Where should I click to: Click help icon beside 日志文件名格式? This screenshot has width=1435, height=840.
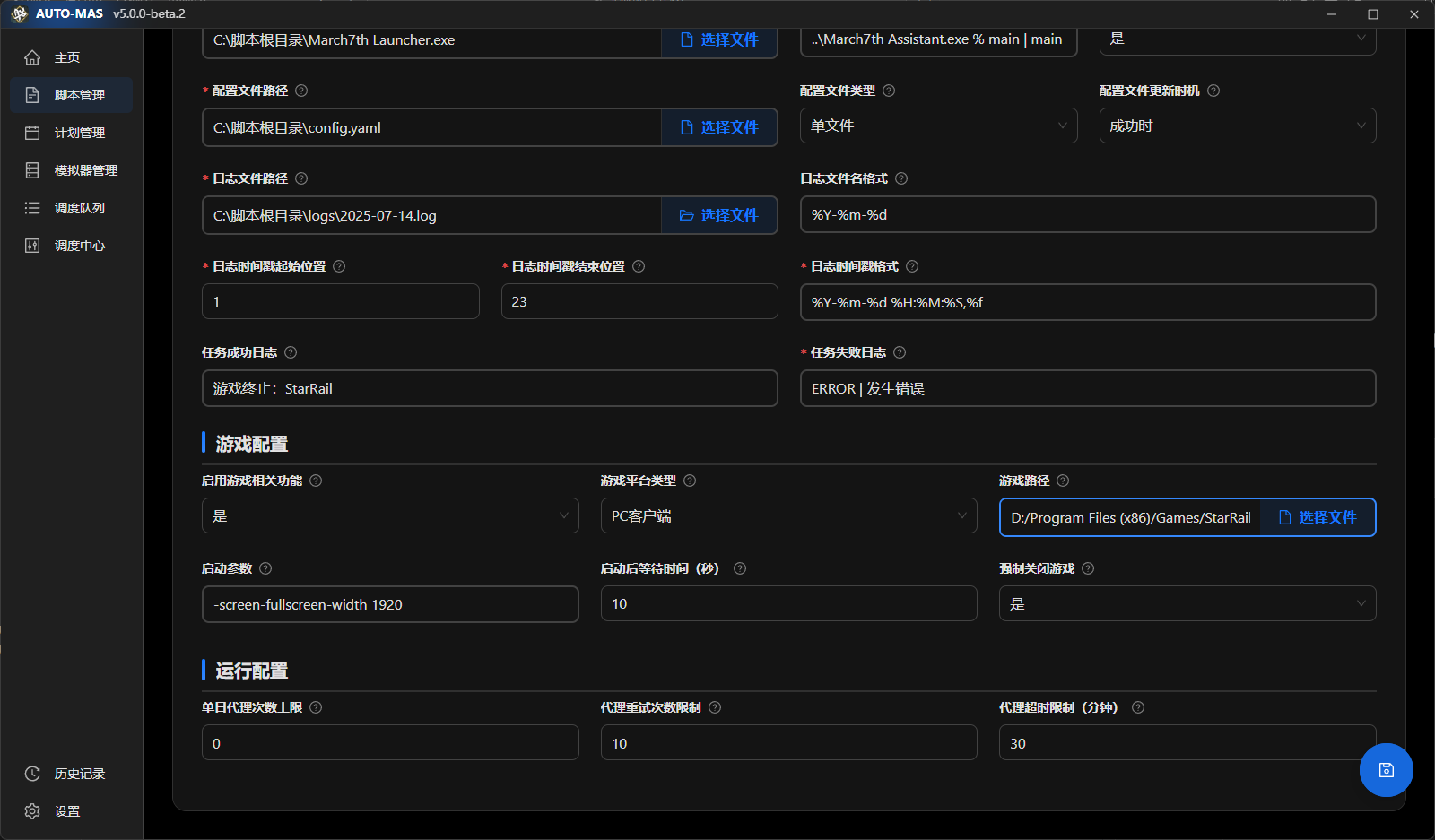[901, 178]
